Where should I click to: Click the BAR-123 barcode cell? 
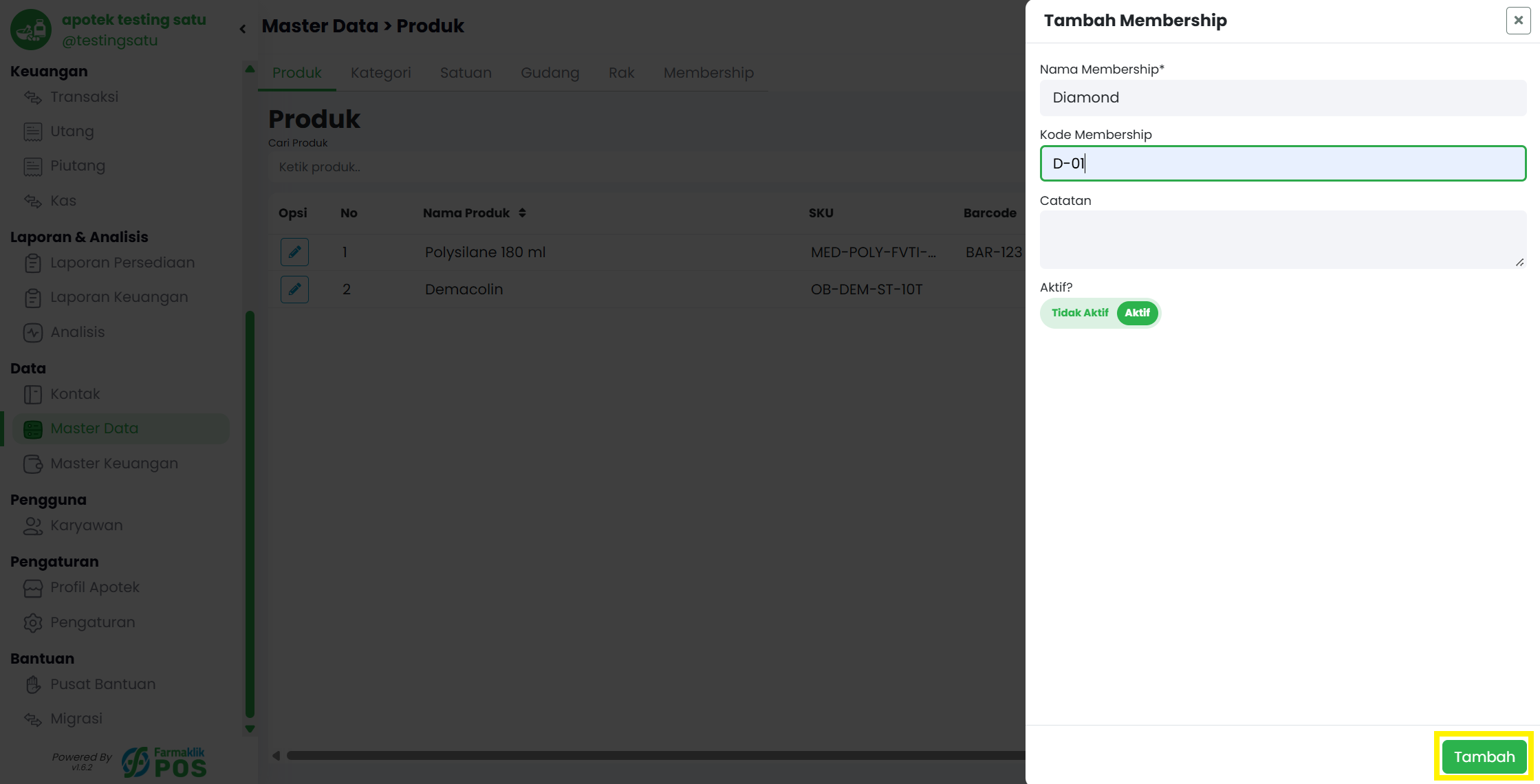[994, 252]
